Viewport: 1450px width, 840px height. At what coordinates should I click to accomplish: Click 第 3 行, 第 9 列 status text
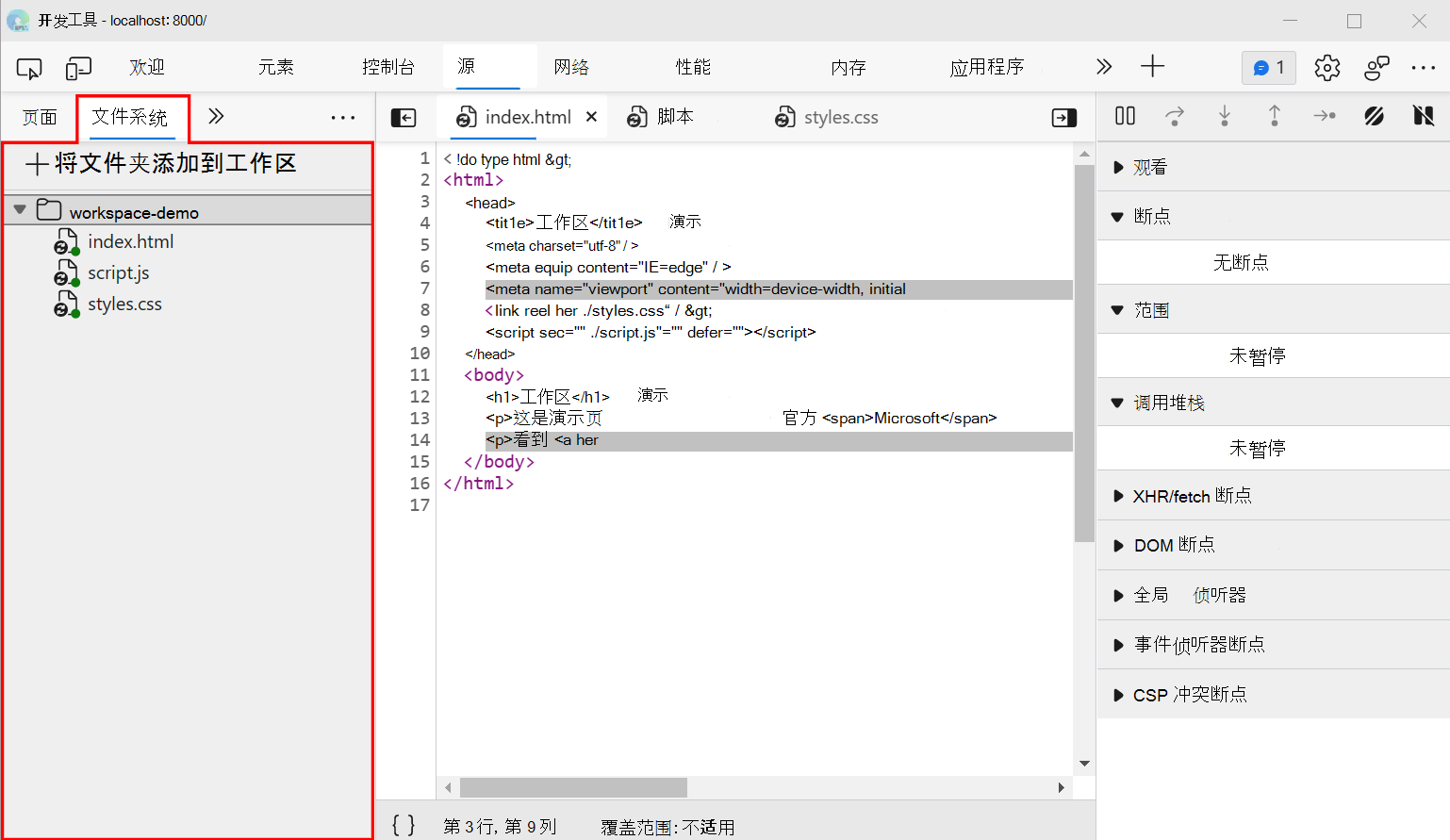(500, 827)
